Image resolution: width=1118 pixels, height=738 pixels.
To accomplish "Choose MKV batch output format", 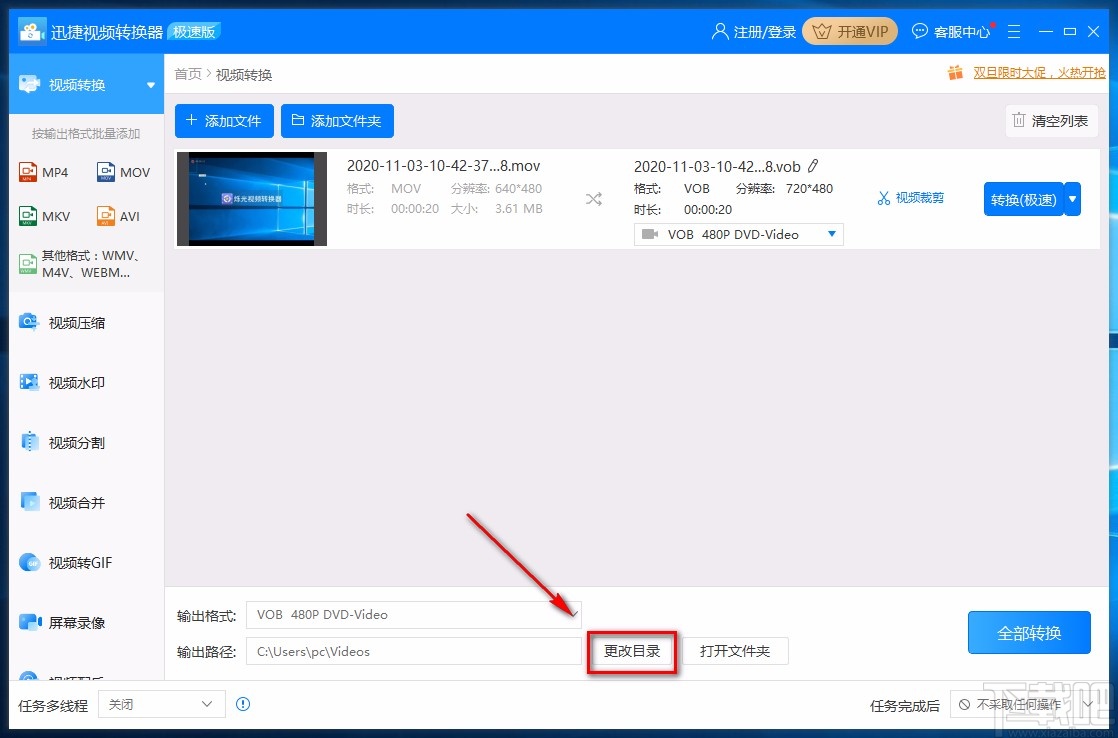I will (x=44, y=216).
